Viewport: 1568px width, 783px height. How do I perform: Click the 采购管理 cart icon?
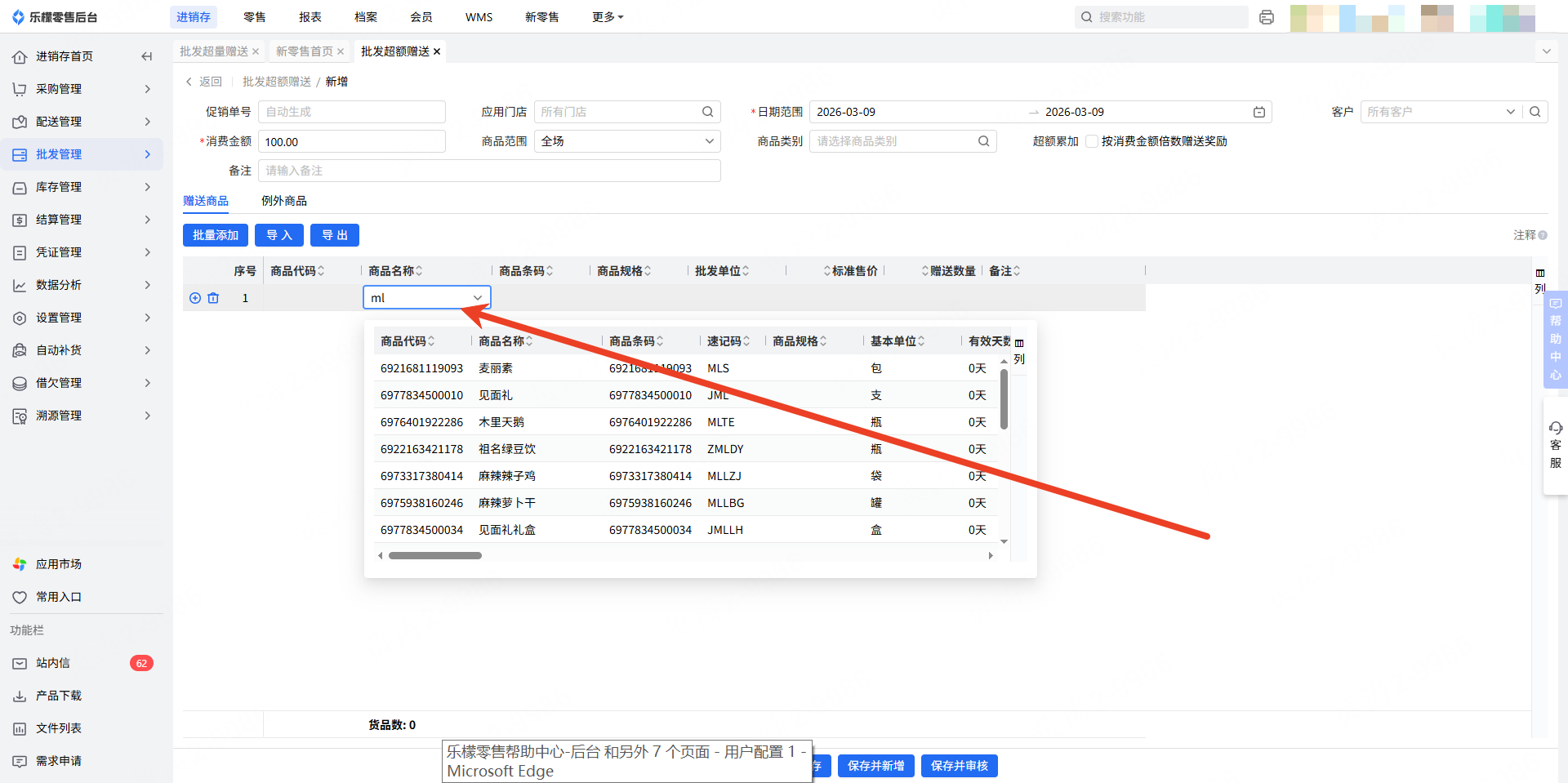pos(20,89)
